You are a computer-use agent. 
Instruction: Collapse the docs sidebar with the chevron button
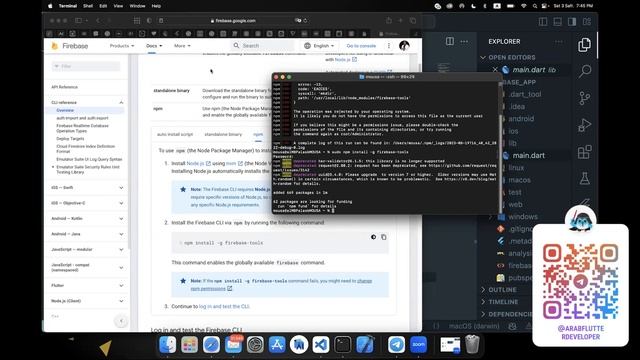121,321
